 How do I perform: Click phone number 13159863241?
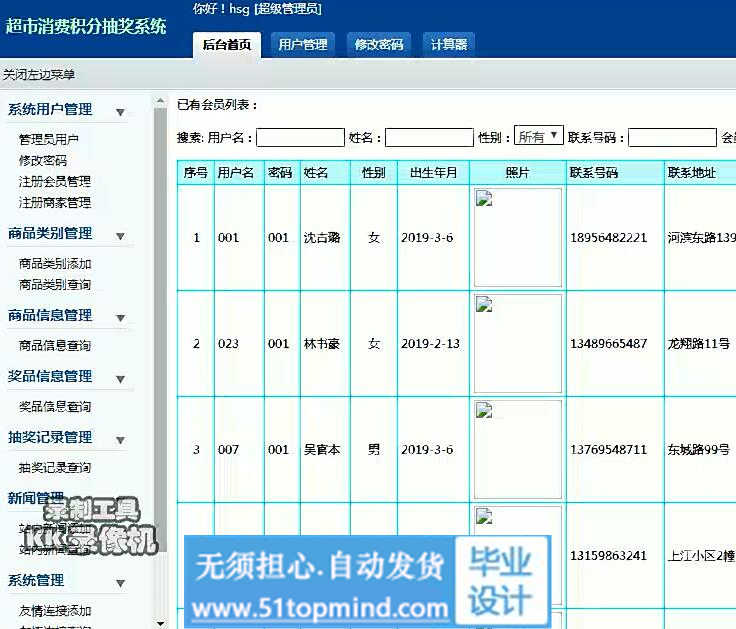point(608,556)
